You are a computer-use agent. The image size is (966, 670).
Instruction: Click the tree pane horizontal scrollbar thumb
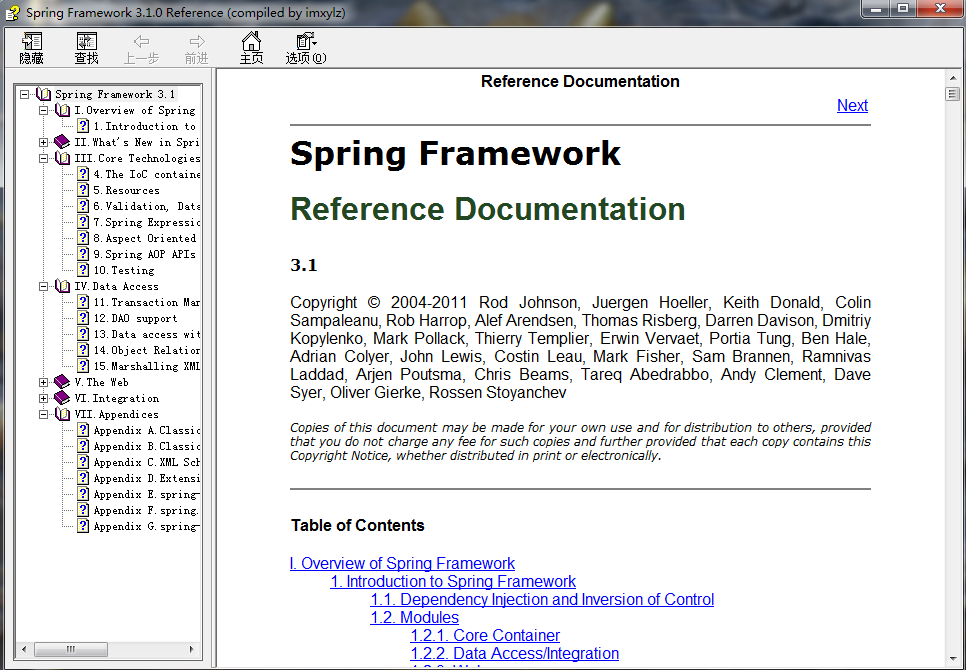(71, 649)
